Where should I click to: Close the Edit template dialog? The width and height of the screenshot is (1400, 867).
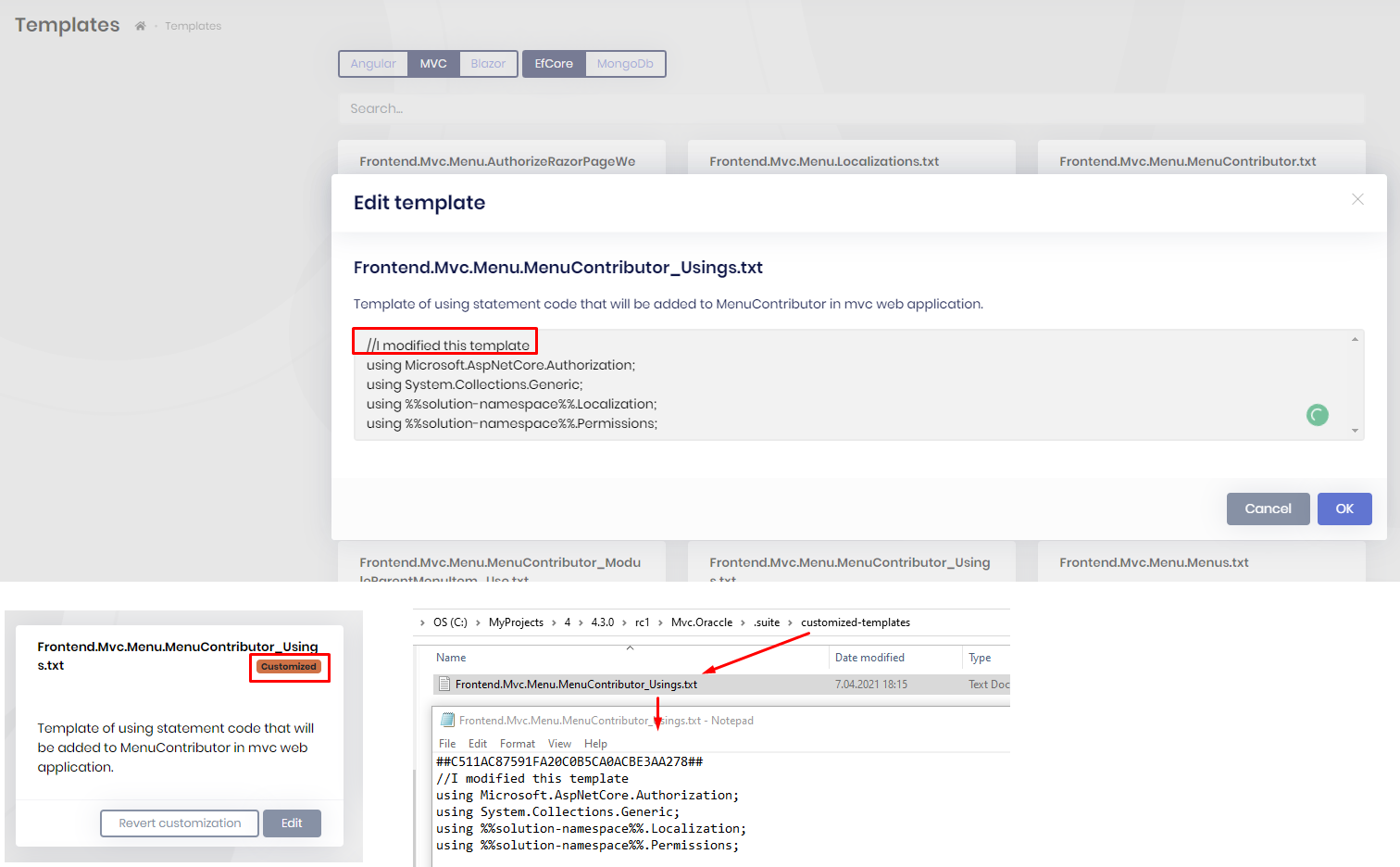coord(1357,199)
